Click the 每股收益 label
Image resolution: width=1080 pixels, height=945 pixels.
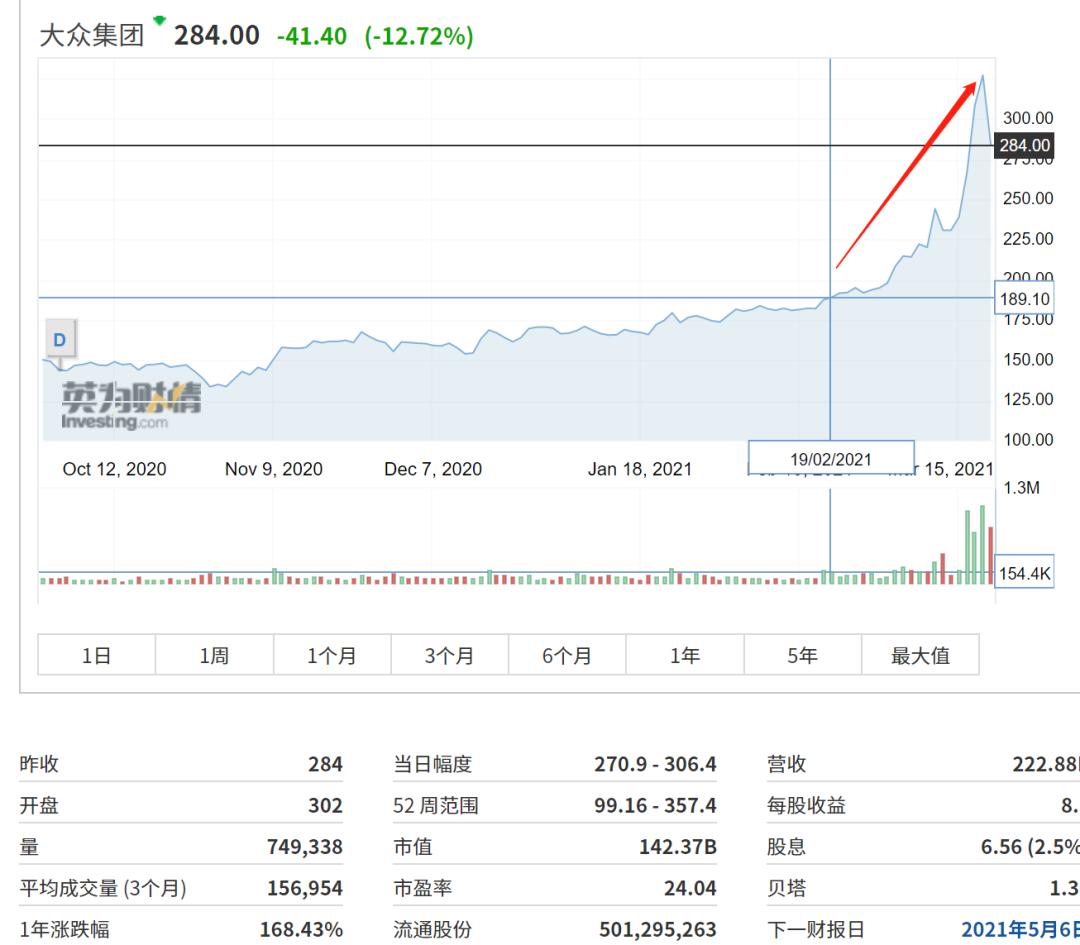(806, 805)
